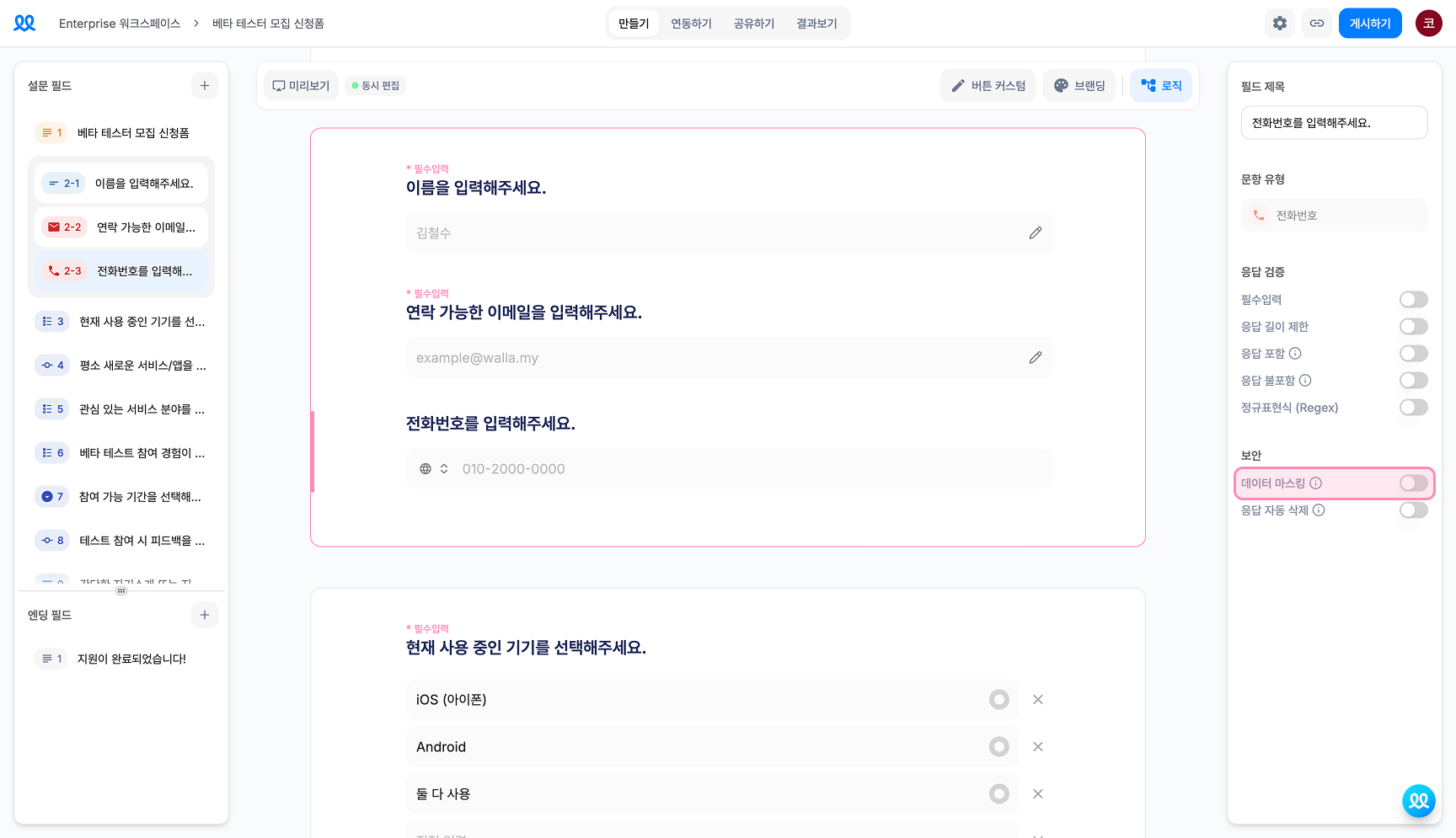Click the copy link icon
This screenshot has width=1456, height=838.
coord(1316,24)
